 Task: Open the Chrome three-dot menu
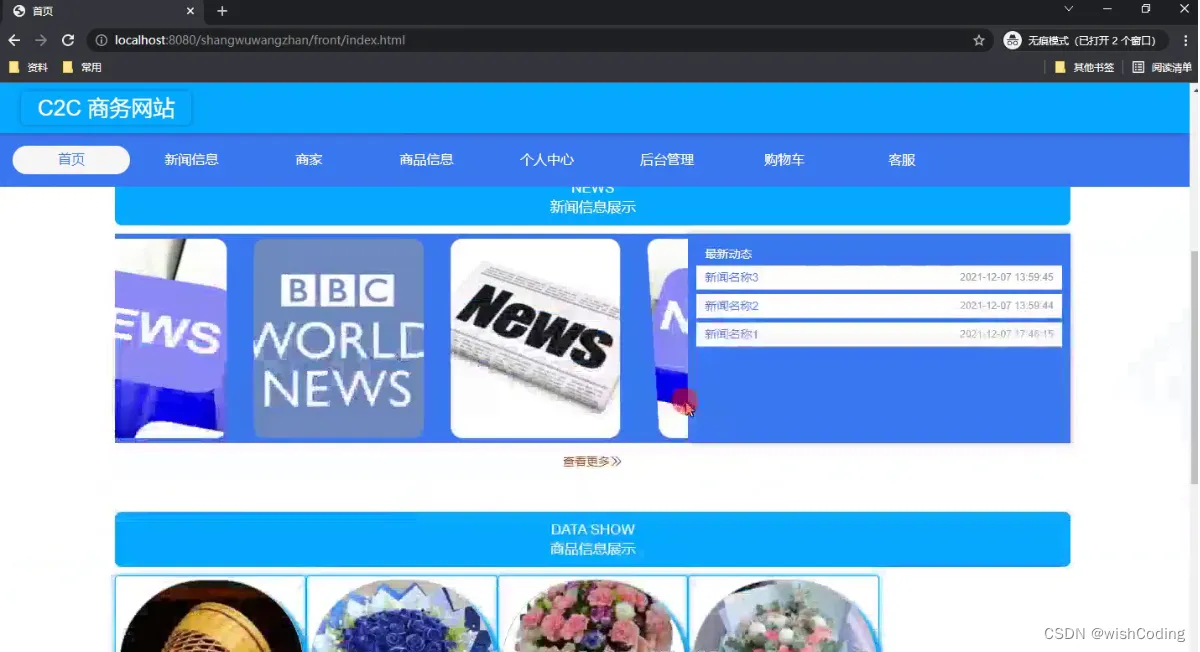click(1185, 40)
